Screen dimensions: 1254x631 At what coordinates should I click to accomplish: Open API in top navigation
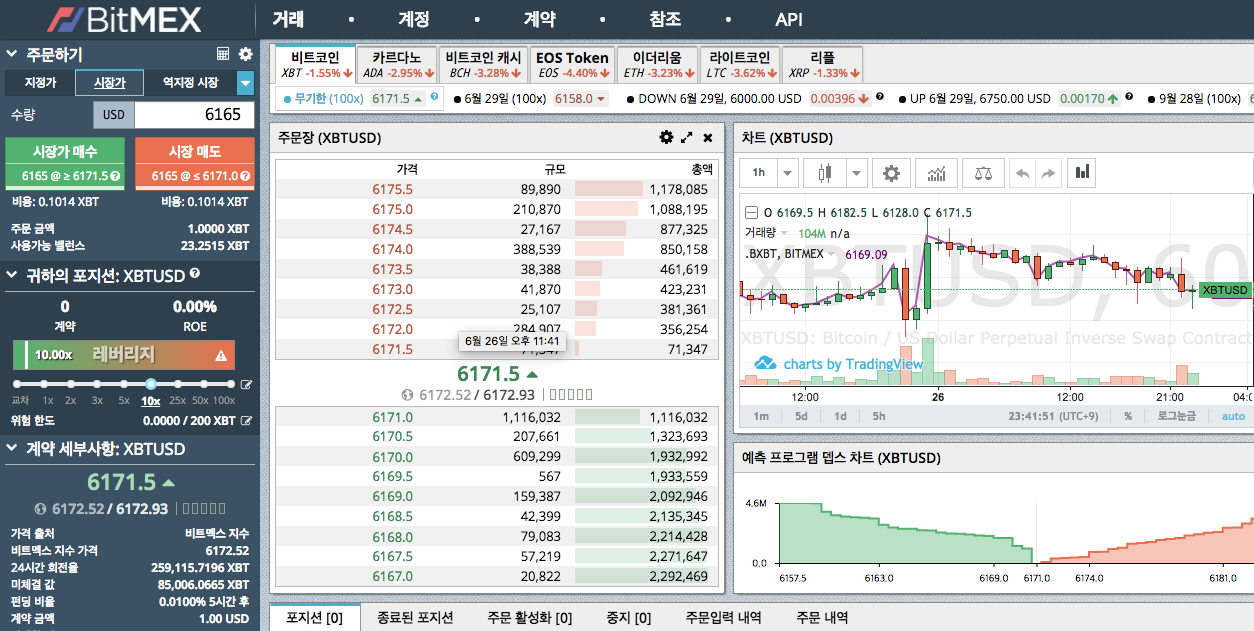[x=789, y=19]
